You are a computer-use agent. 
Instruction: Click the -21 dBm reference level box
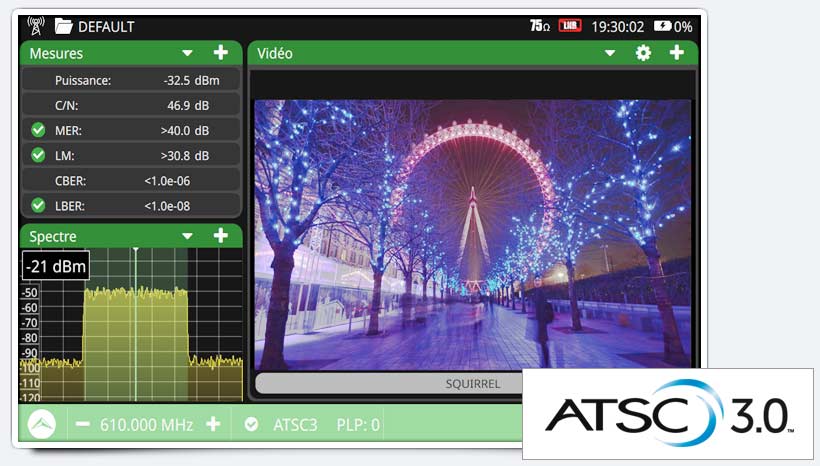[55, 266]
